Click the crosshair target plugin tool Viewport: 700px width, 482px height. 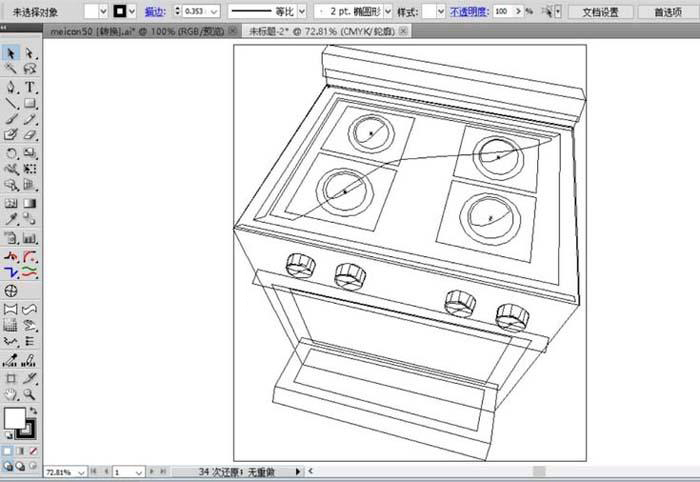click(11, 291)
